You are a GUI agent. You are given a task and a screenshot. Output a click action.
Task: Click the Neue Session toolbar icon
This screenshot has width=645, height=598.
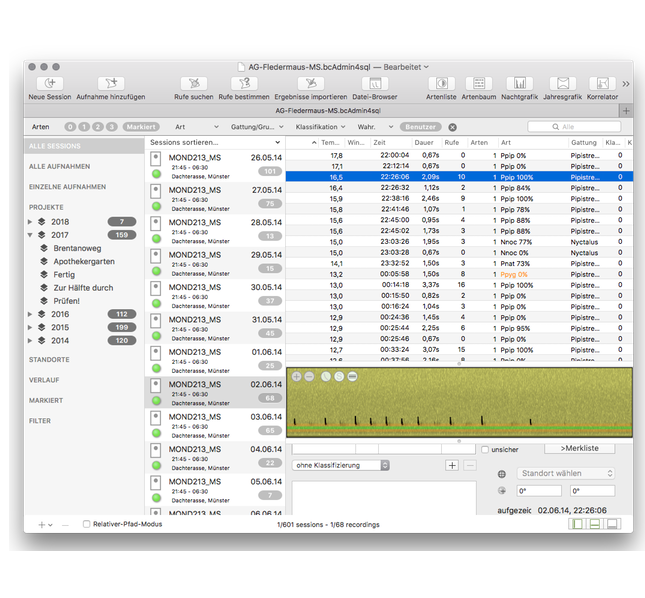coord(49,84)
